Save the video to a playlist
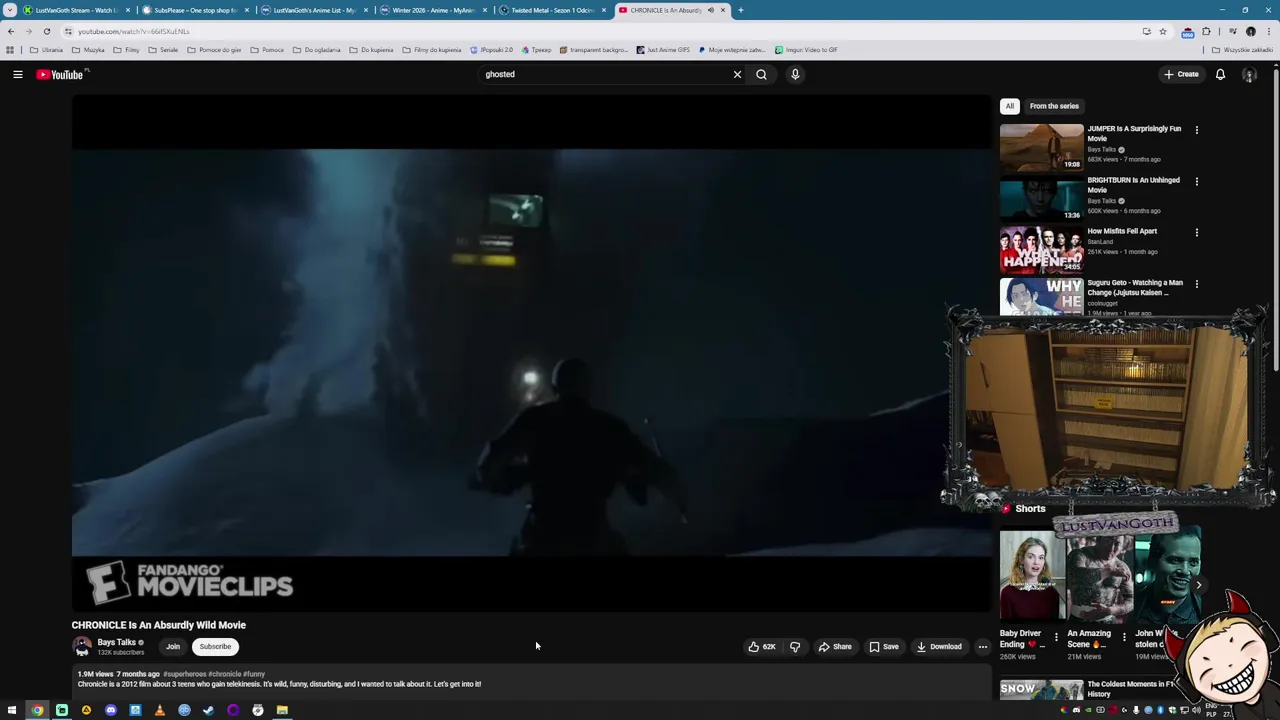The height and width of the screenshot is (720, 1280). 884,647
